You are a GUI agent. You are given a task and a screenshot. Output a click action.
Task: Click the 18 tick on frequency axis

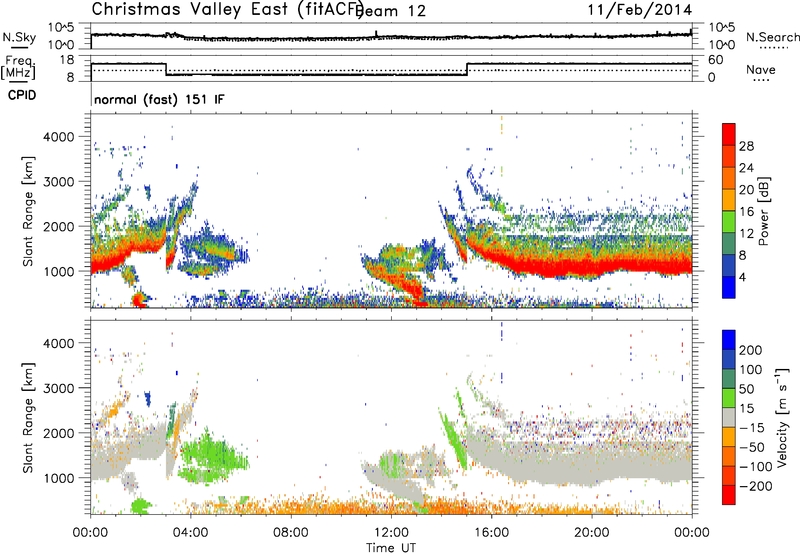[66, 60]
